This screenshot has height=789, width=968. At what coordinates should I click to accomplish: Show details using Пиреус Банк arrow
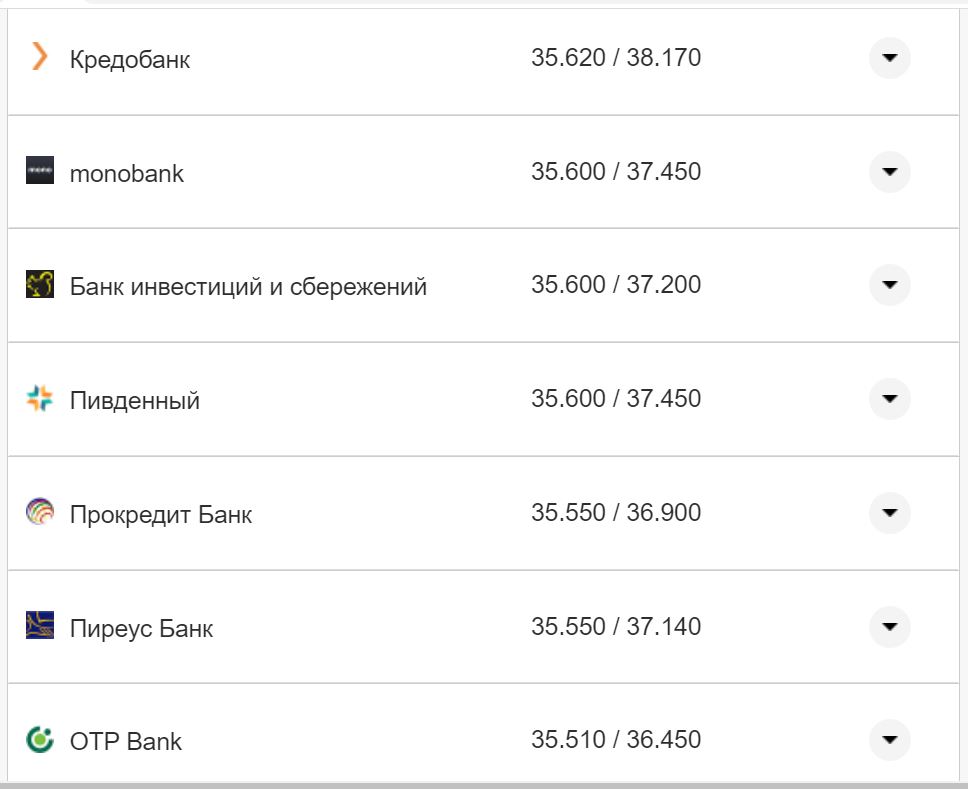[889, 627]
